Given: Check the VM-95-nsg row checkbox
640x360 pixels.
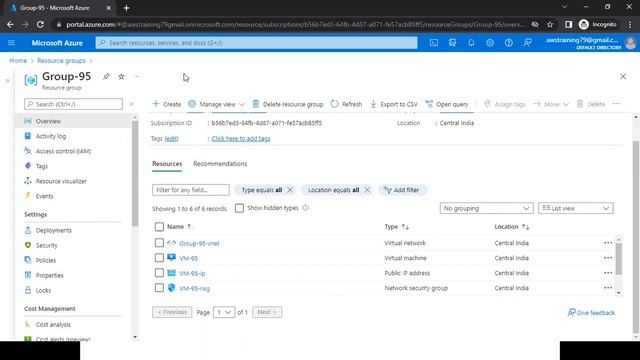Looking at the screenshot, I should pyautogui.click(x=159, y=288).
